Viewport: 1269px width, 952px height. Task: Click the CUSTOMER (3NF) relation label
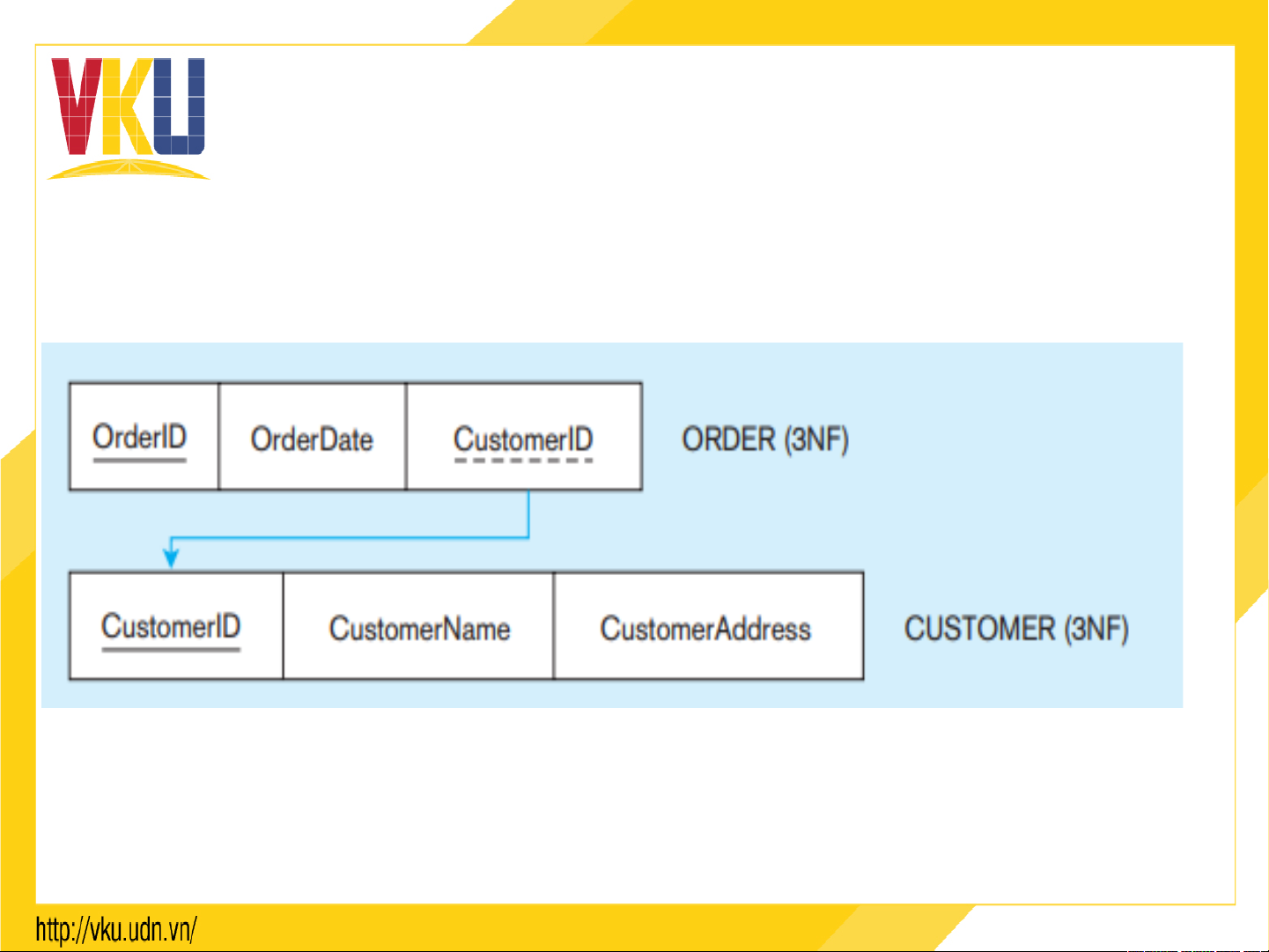point(1015,629)
